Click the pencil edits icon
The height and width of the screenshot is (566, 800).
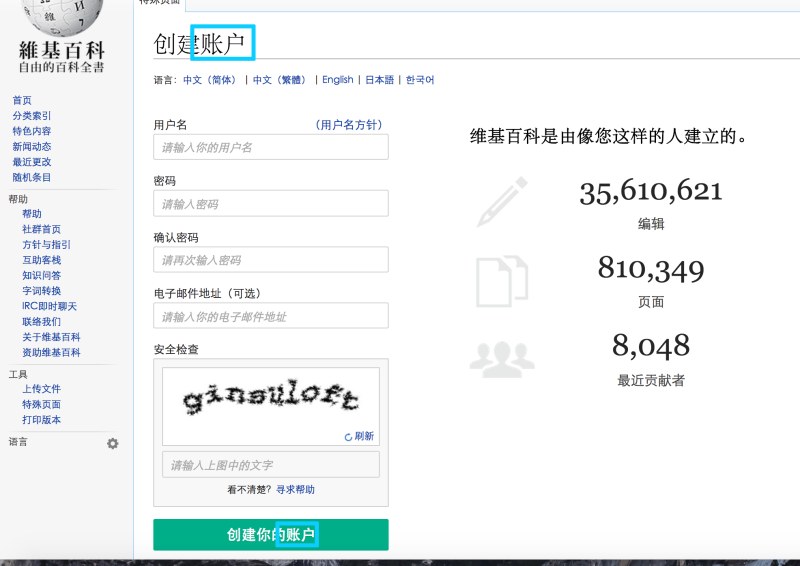point(502,202)
